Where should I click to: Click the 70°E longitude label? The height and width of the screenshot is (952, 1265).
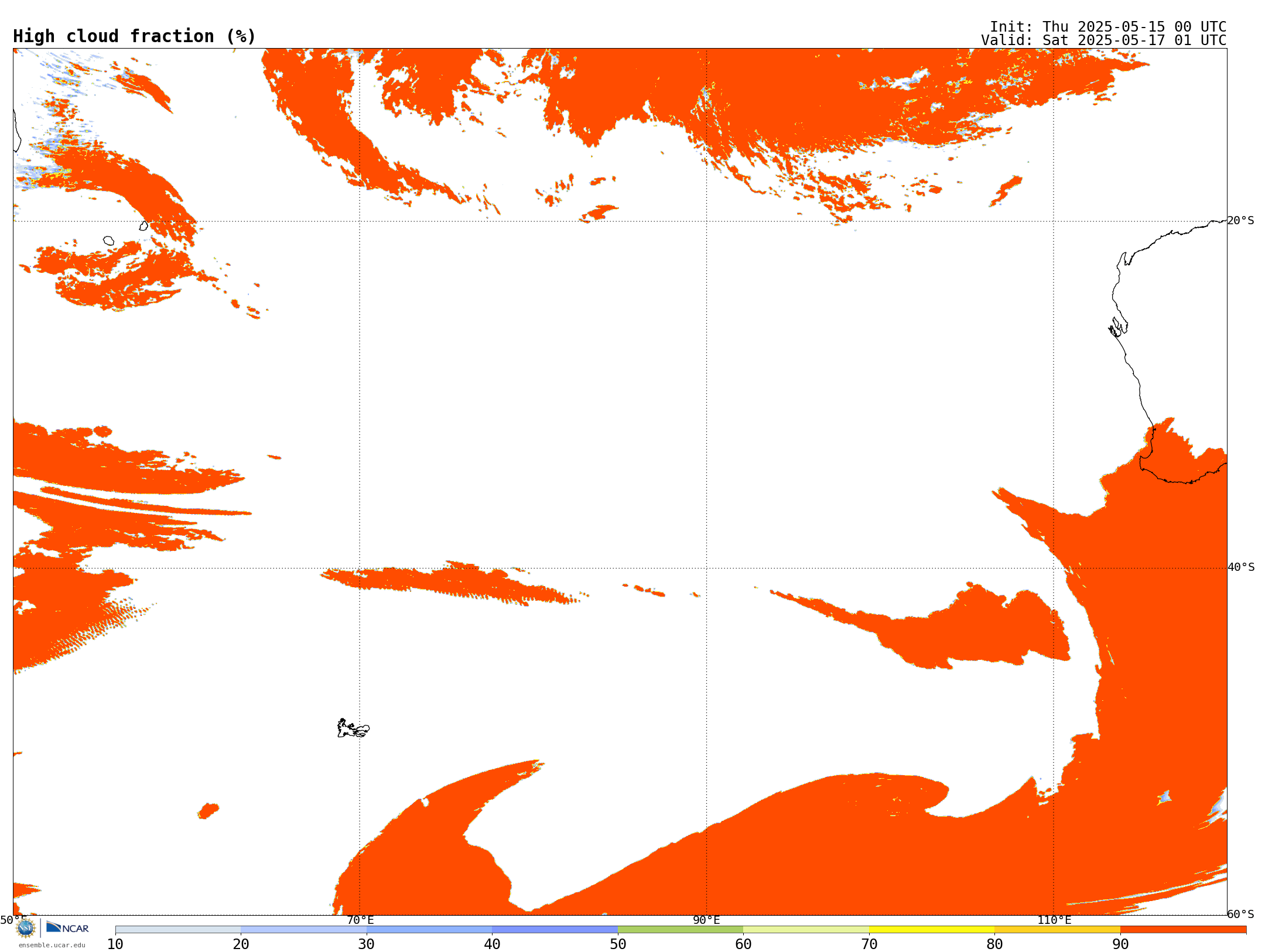click(360, 920)
